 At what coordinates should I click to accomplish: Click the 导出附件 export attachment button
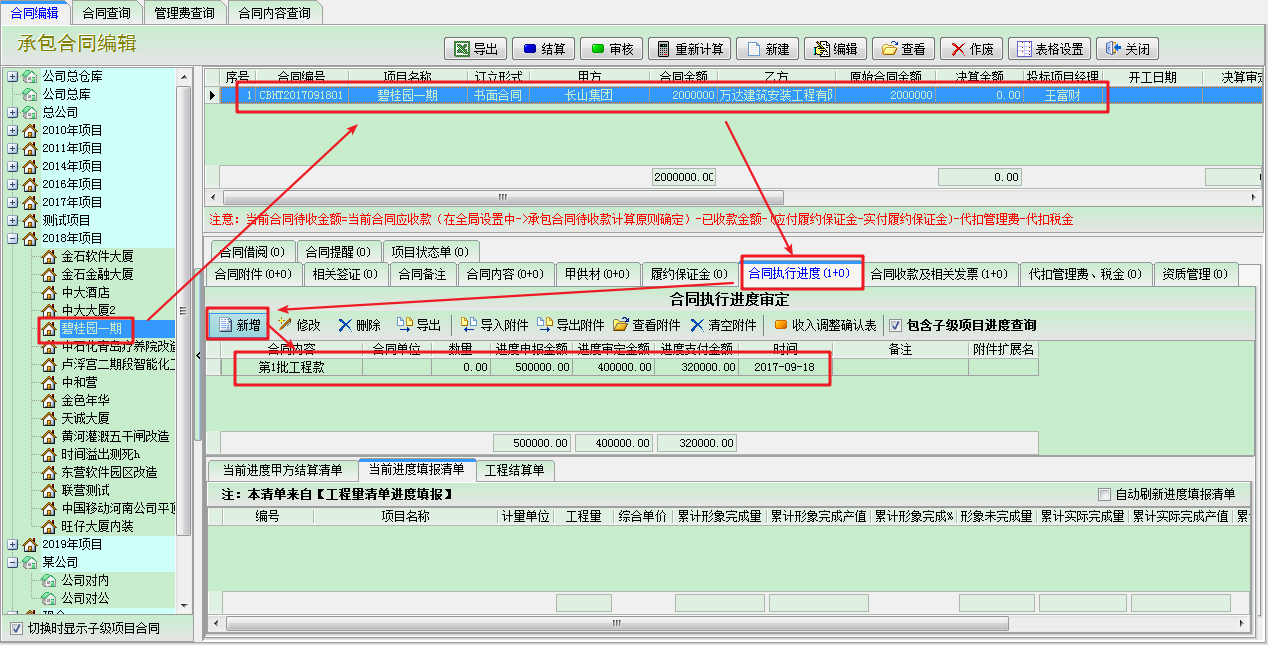tap(570, 325)
